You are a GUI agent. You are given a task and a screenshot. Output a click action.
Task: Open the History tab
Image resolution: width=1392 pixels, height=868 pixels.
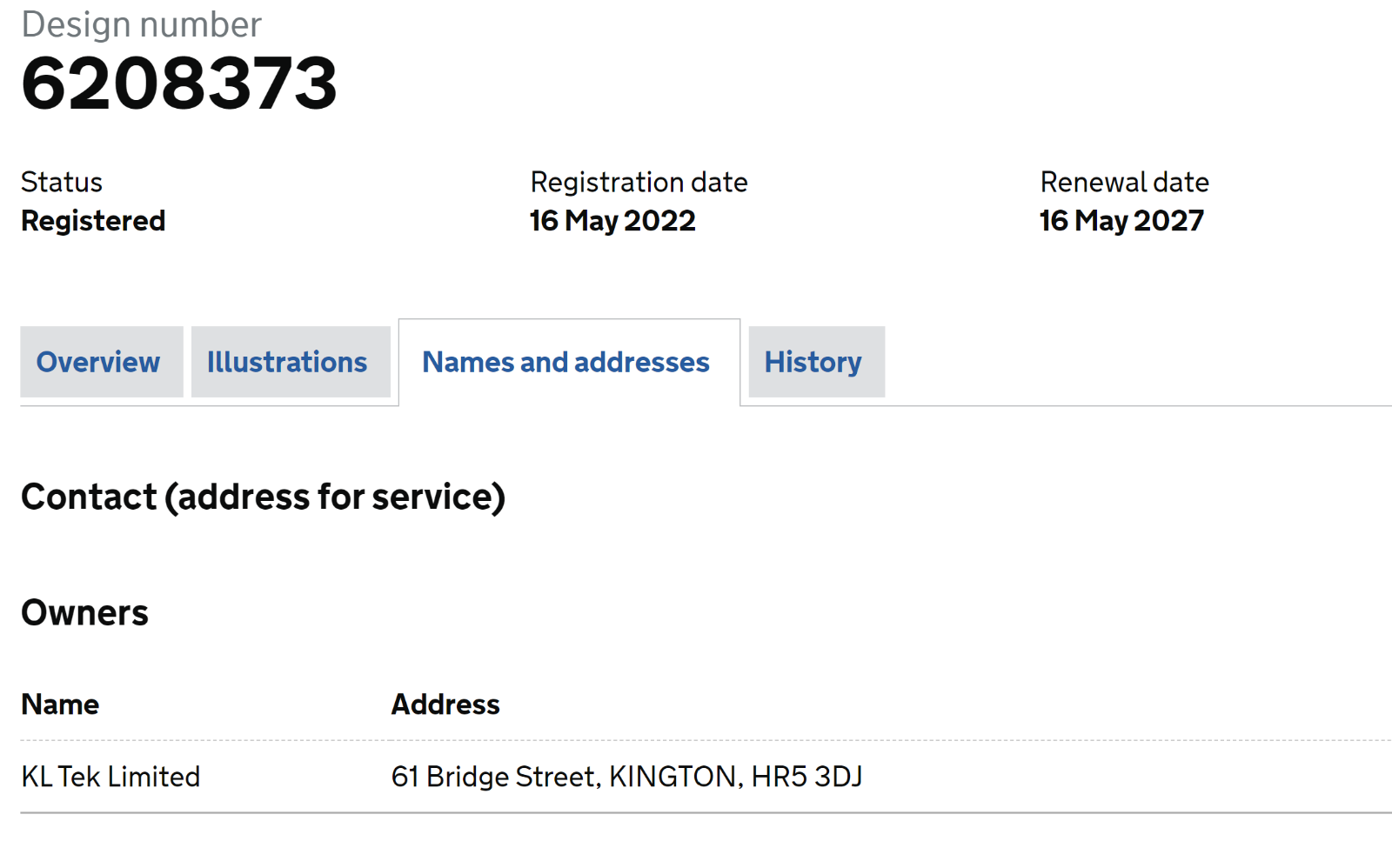[x=813, y=362]
